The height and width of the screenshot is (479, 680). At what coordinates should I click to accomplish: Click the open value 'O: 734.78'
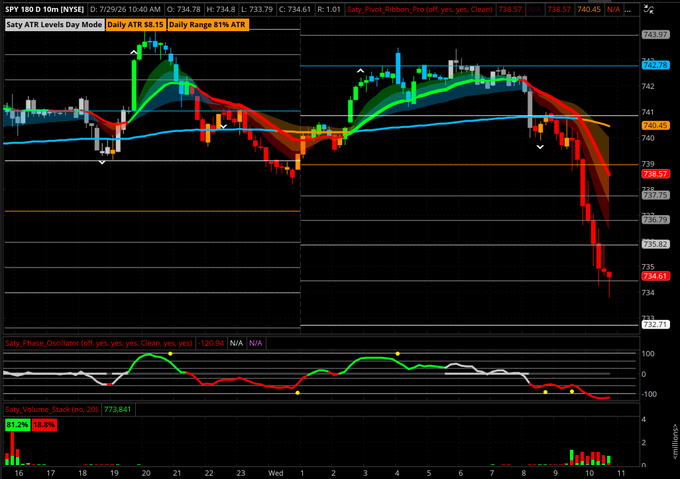[183, 9]
